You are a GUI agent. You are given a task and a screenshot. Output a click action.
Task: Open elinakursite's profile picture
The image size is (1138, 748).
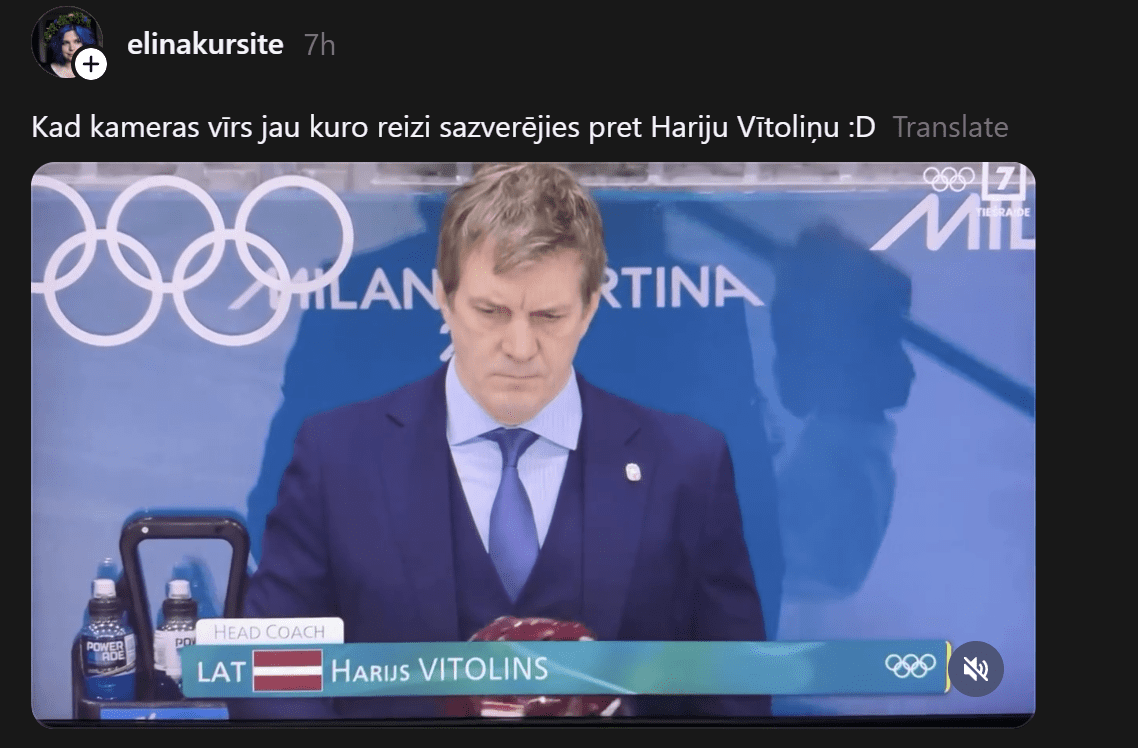point(66,42)
